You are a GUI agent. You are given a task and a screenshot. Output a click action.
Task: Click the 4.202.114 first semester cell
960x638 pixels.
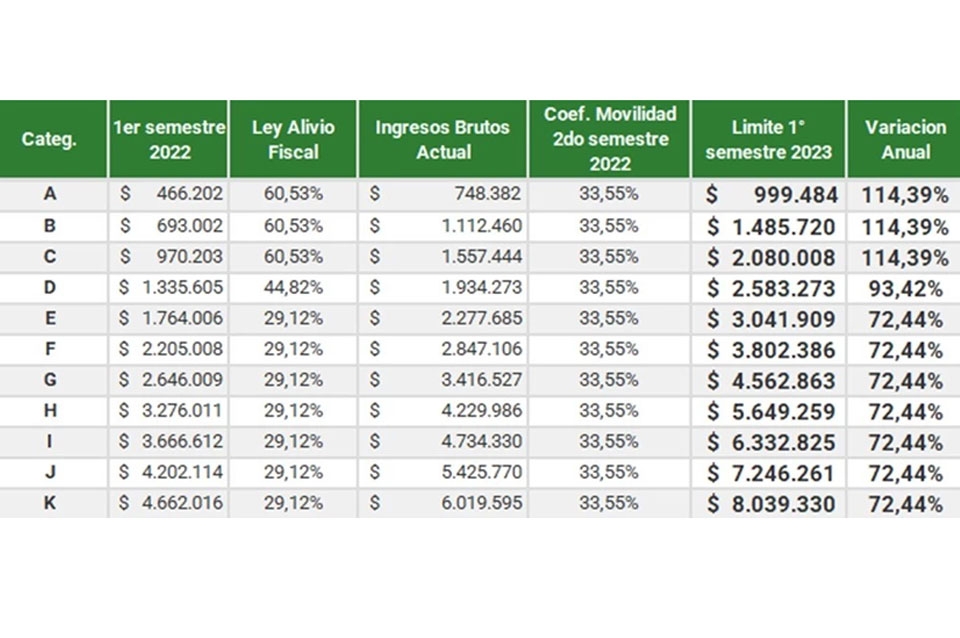coord(172,473)
